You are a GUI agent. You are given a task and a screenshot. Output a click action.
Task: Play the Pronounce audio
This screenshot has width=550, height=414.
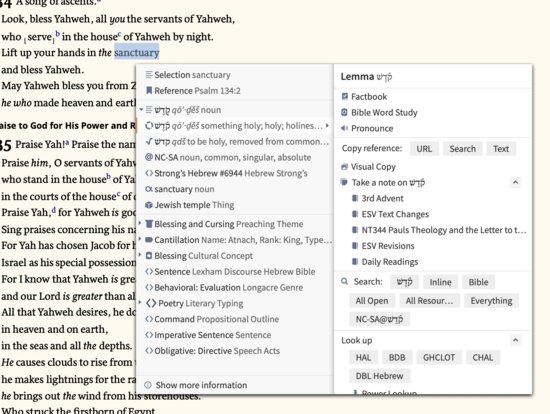click(x=367, y=128)
